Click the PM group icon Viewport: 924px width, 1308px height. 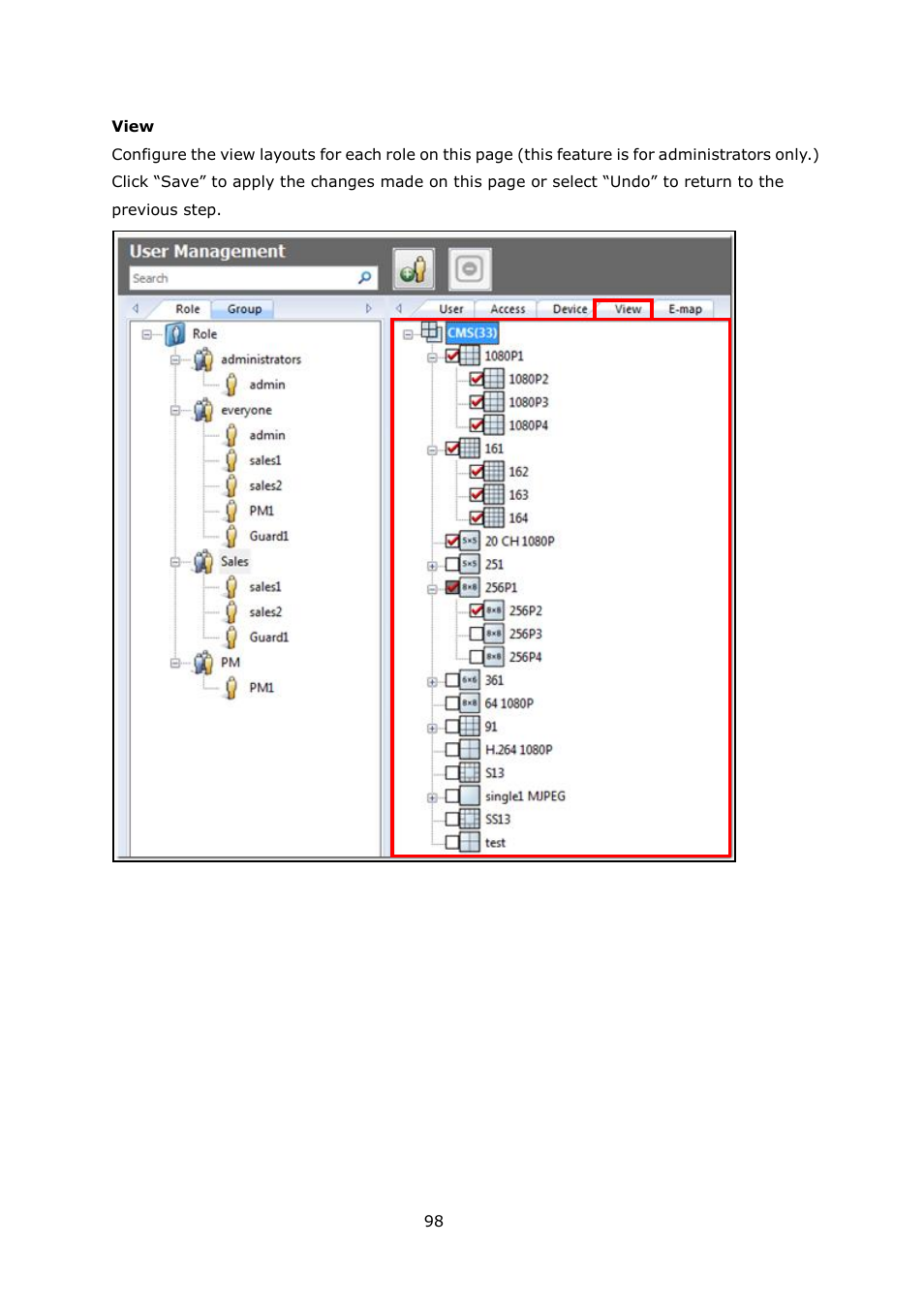coord(203,663)
